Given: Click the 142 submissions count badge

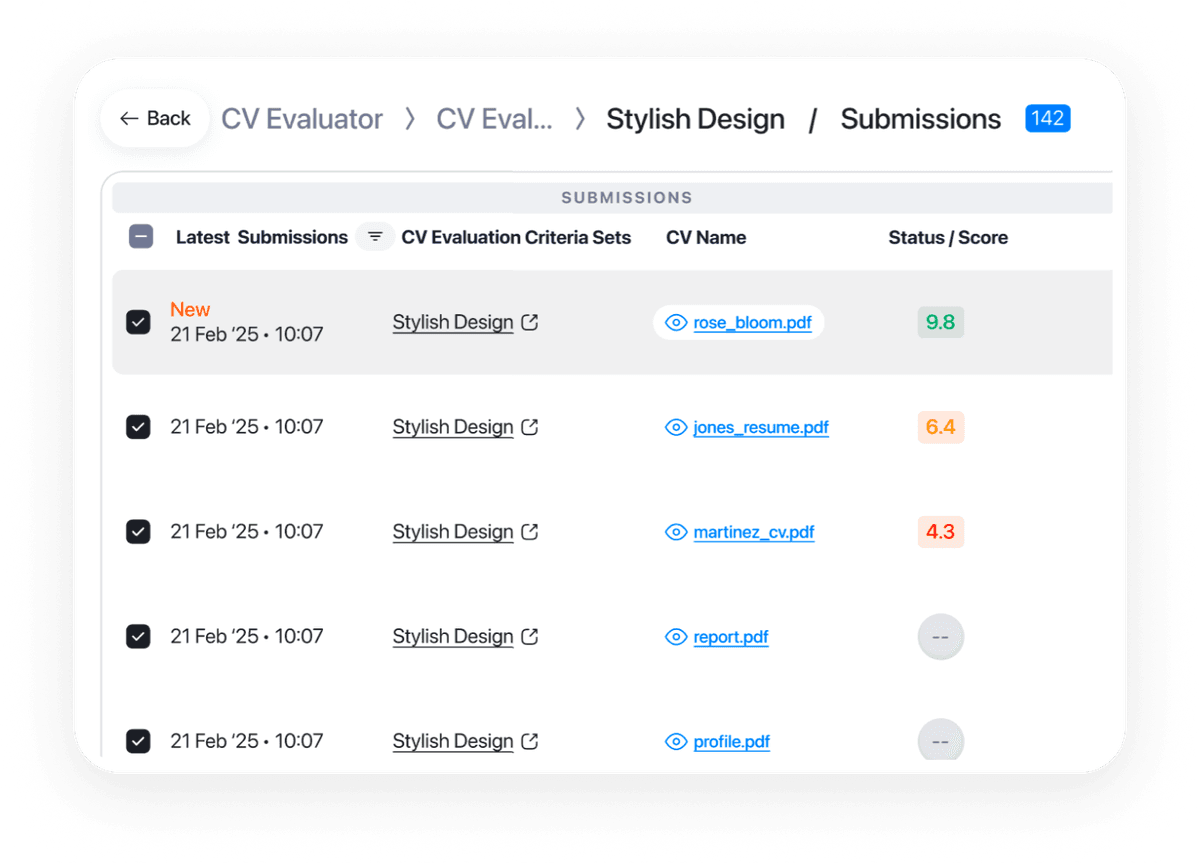Looking at the screenshot, I should tap(1047, 118).
